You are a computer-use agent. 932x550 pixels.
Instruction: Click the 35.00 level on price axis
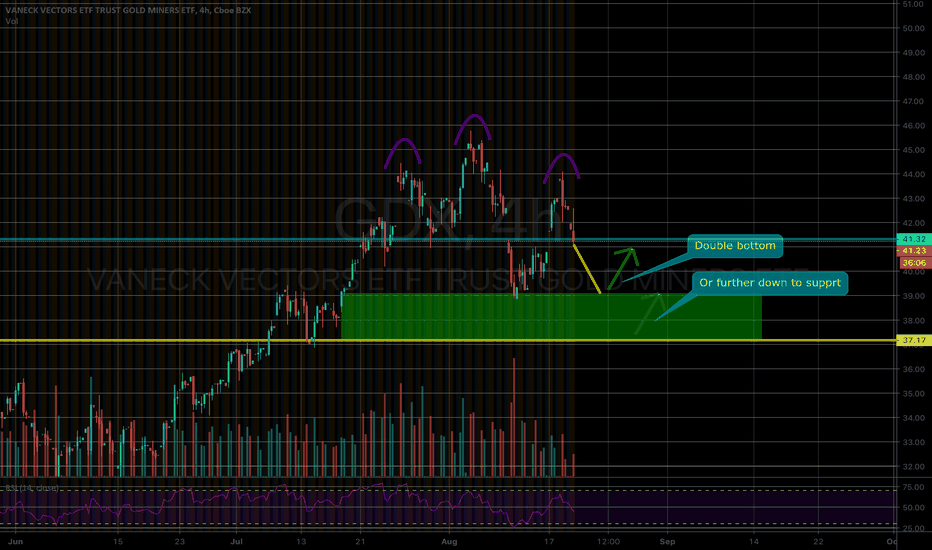(x=914, y=394)
